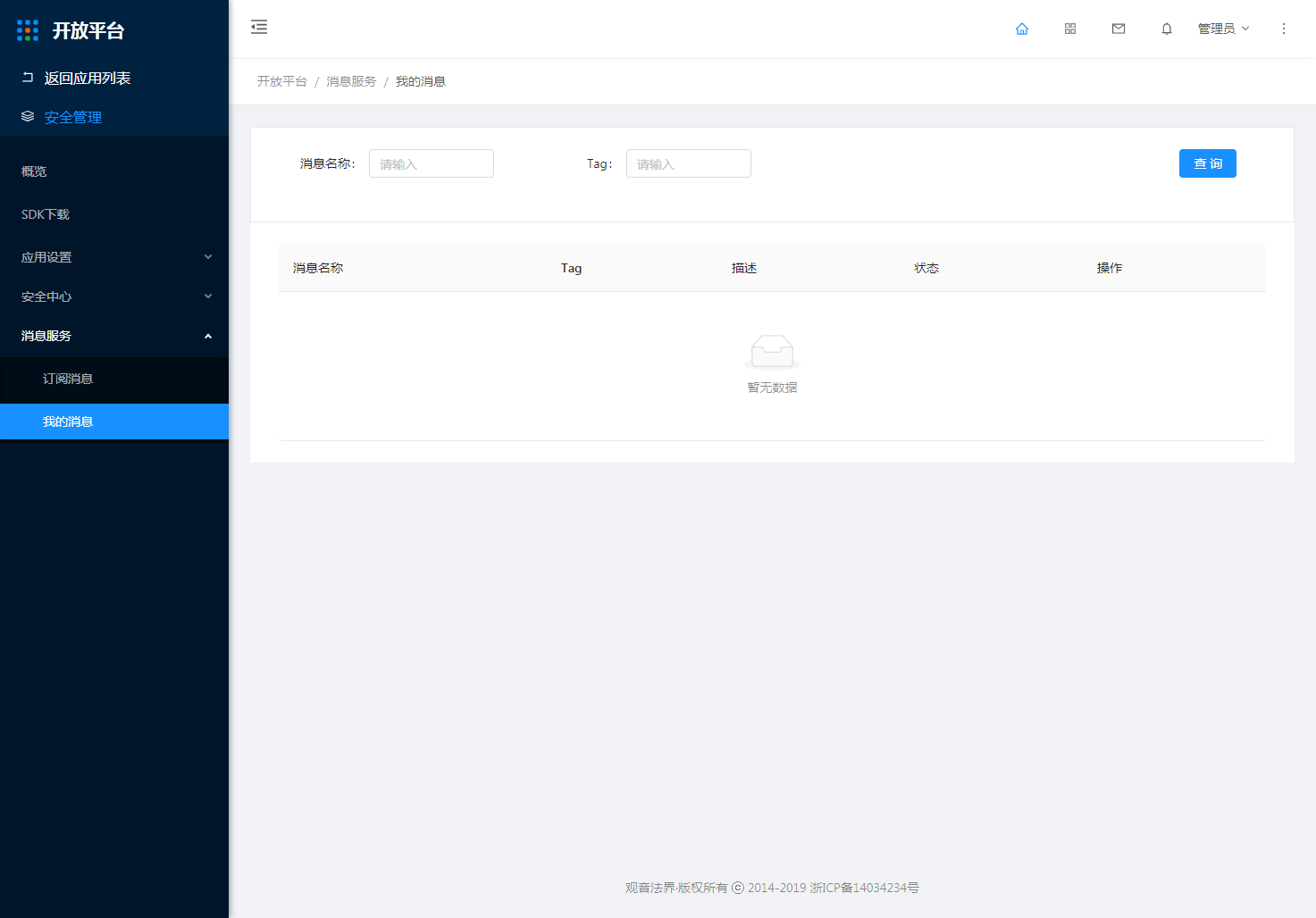
Task: Click the layers icon beside 安全管理
Action: pyautogui.click(x=28, y=116)
